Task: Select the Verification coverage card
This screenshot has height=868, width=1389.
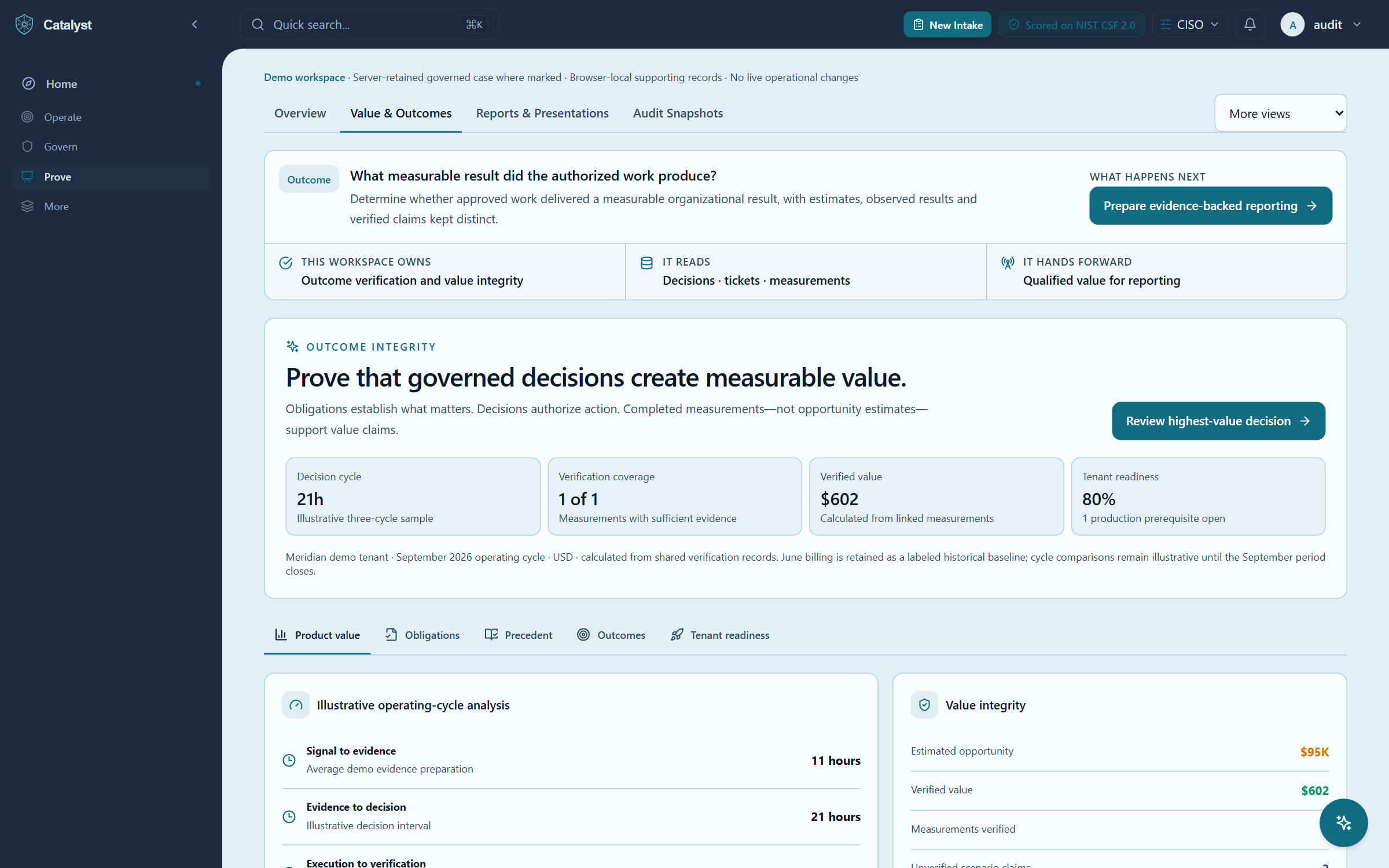Action: 675,496
